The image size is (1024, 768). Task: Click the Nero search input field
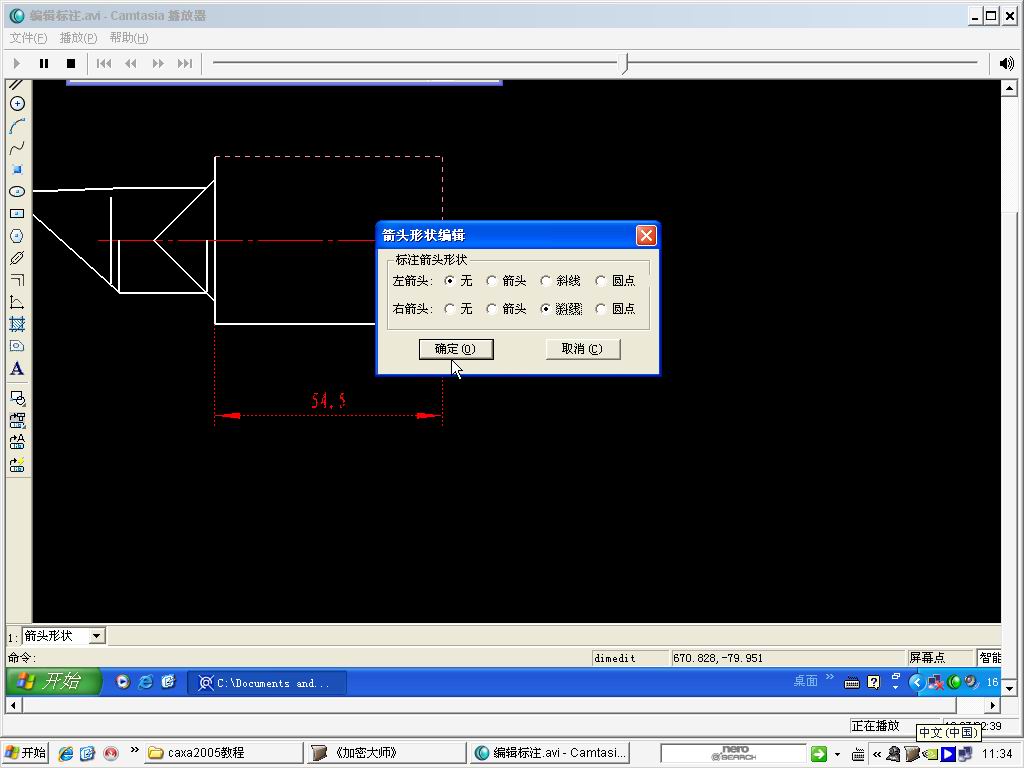click(733, 754)
